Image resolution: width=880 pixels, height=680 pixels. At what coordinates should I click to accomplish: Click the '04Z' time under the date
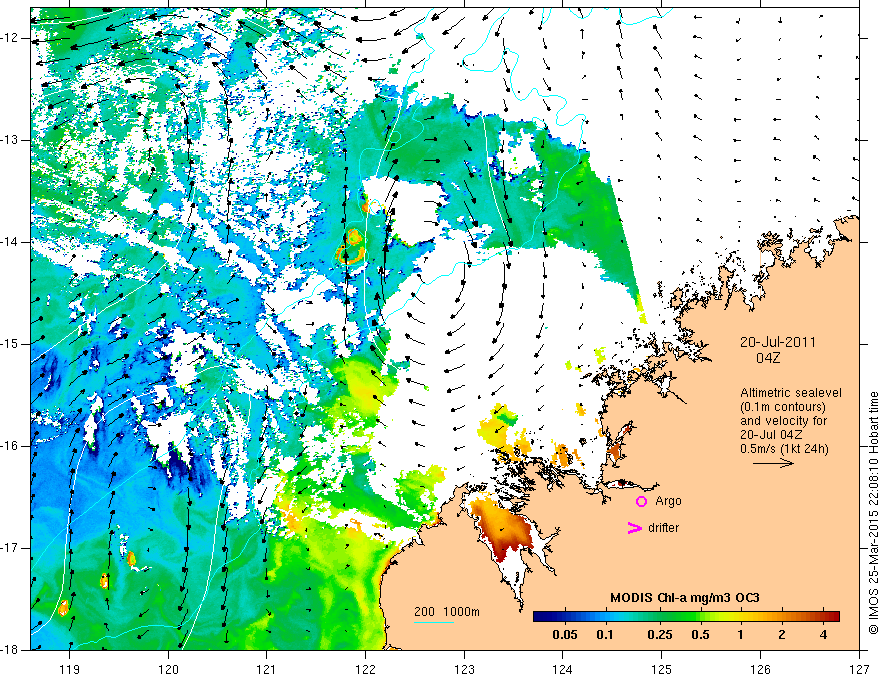coord(768,358)
